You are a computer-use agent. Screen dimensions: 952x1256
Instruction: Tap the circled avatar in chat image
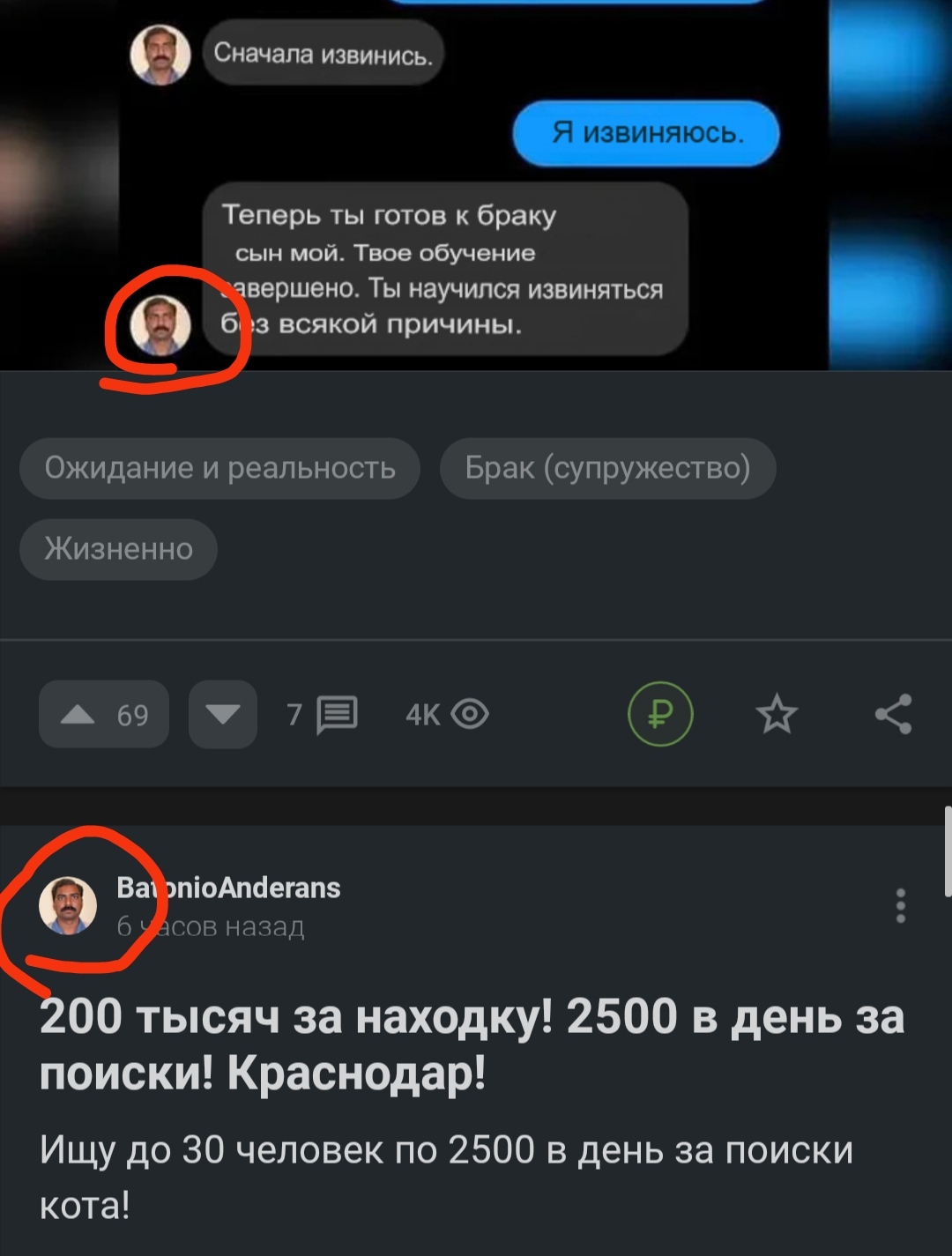tap(160, 324)
